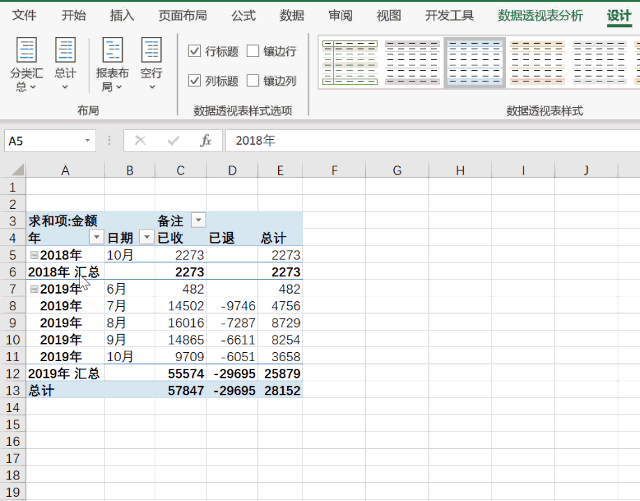
Task: Open the 文件 tab
Action: 24,16
